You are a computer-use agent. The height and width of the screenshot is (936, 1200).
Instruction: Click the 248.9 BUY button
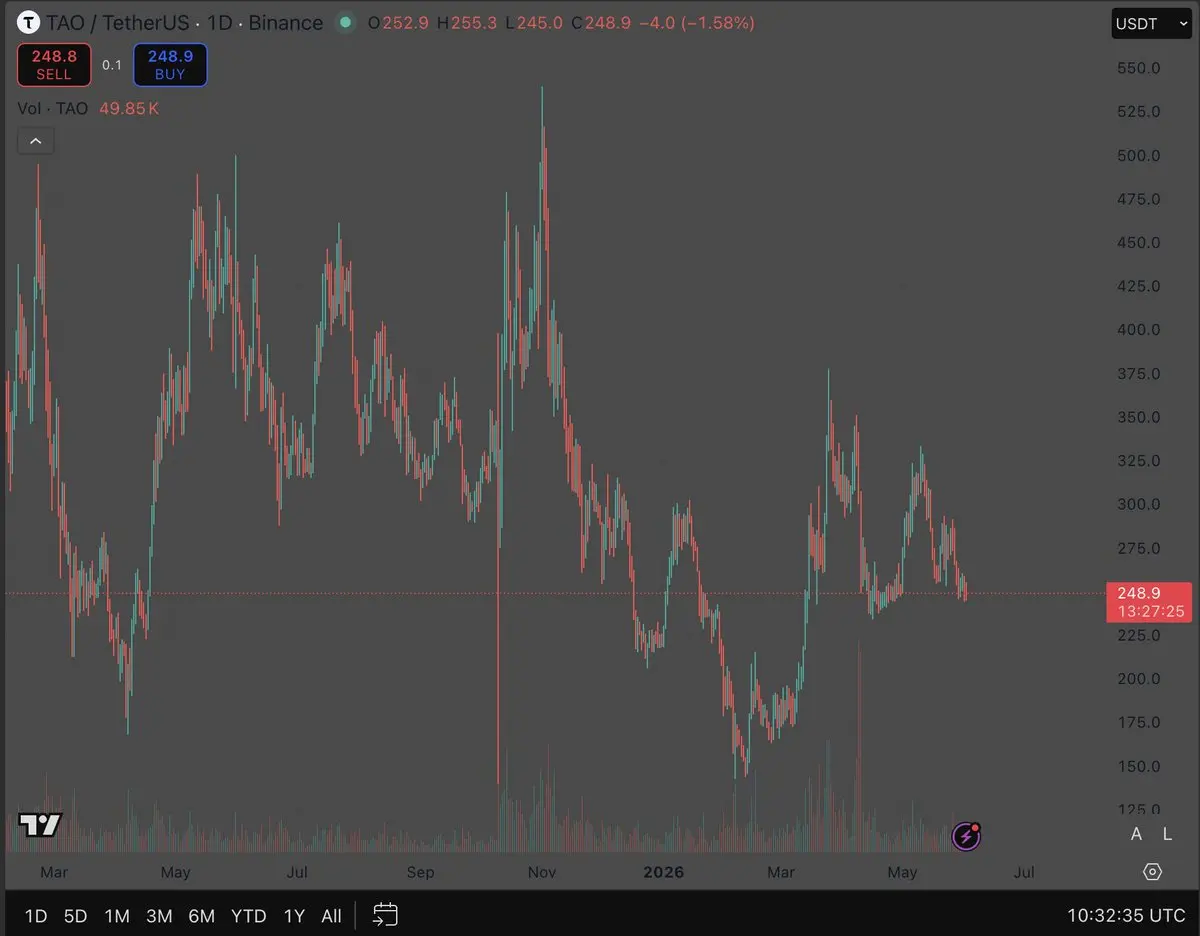point(170,65)
